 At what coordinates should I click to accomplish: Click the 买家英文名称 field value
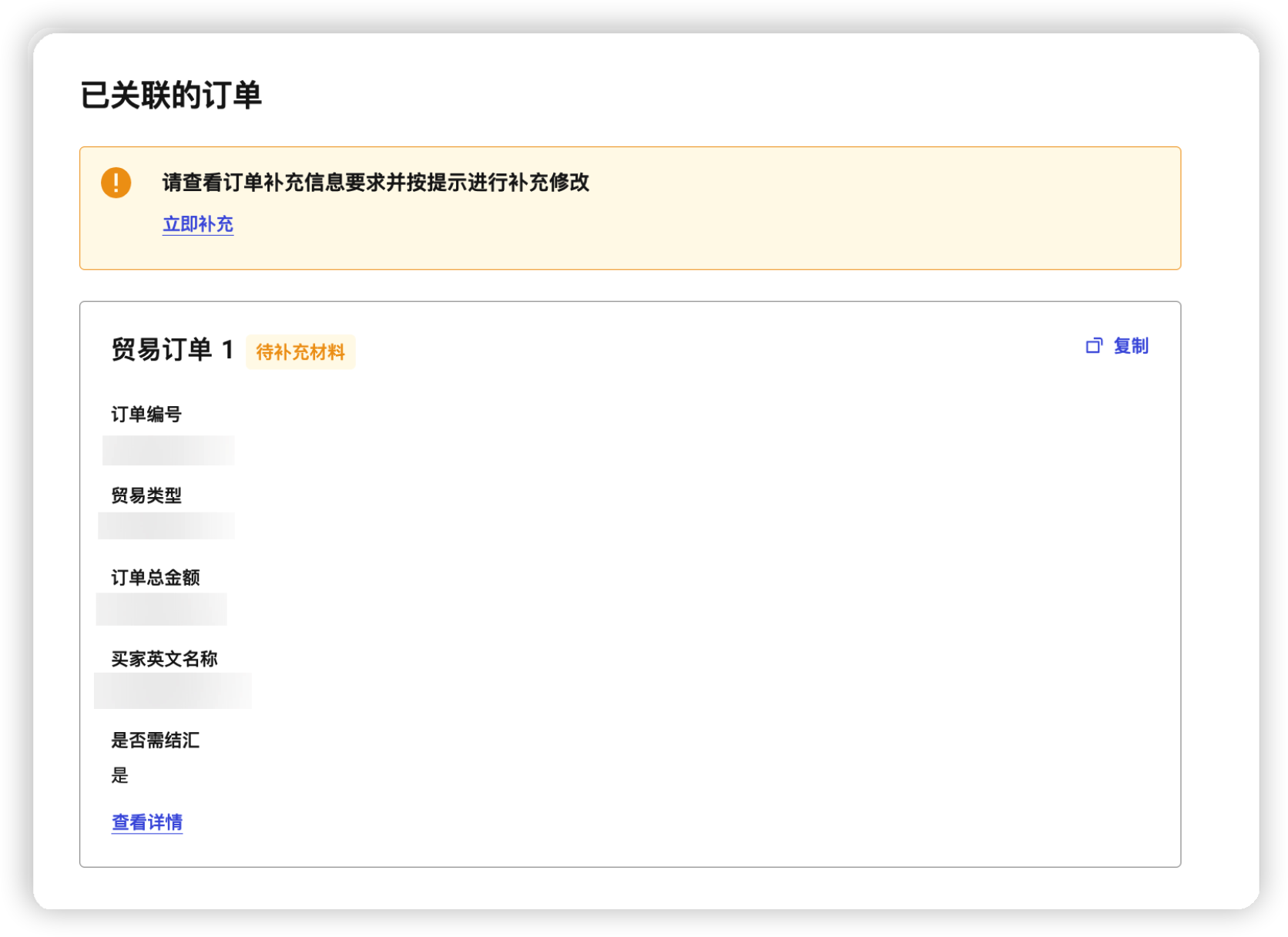[174, 691]
